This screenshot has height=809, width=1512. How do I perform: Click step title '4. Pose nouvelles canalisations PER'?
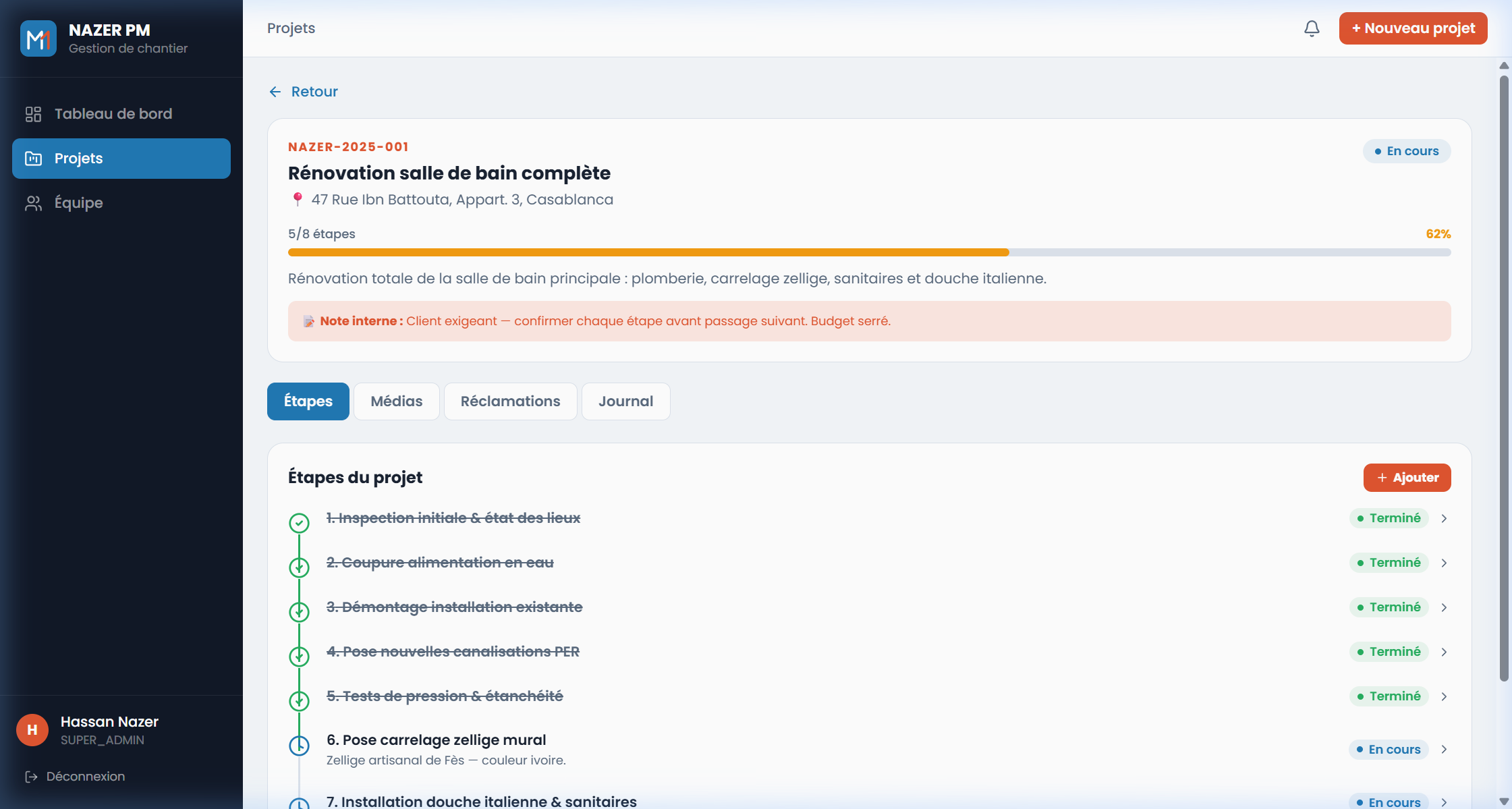(453, 652)
